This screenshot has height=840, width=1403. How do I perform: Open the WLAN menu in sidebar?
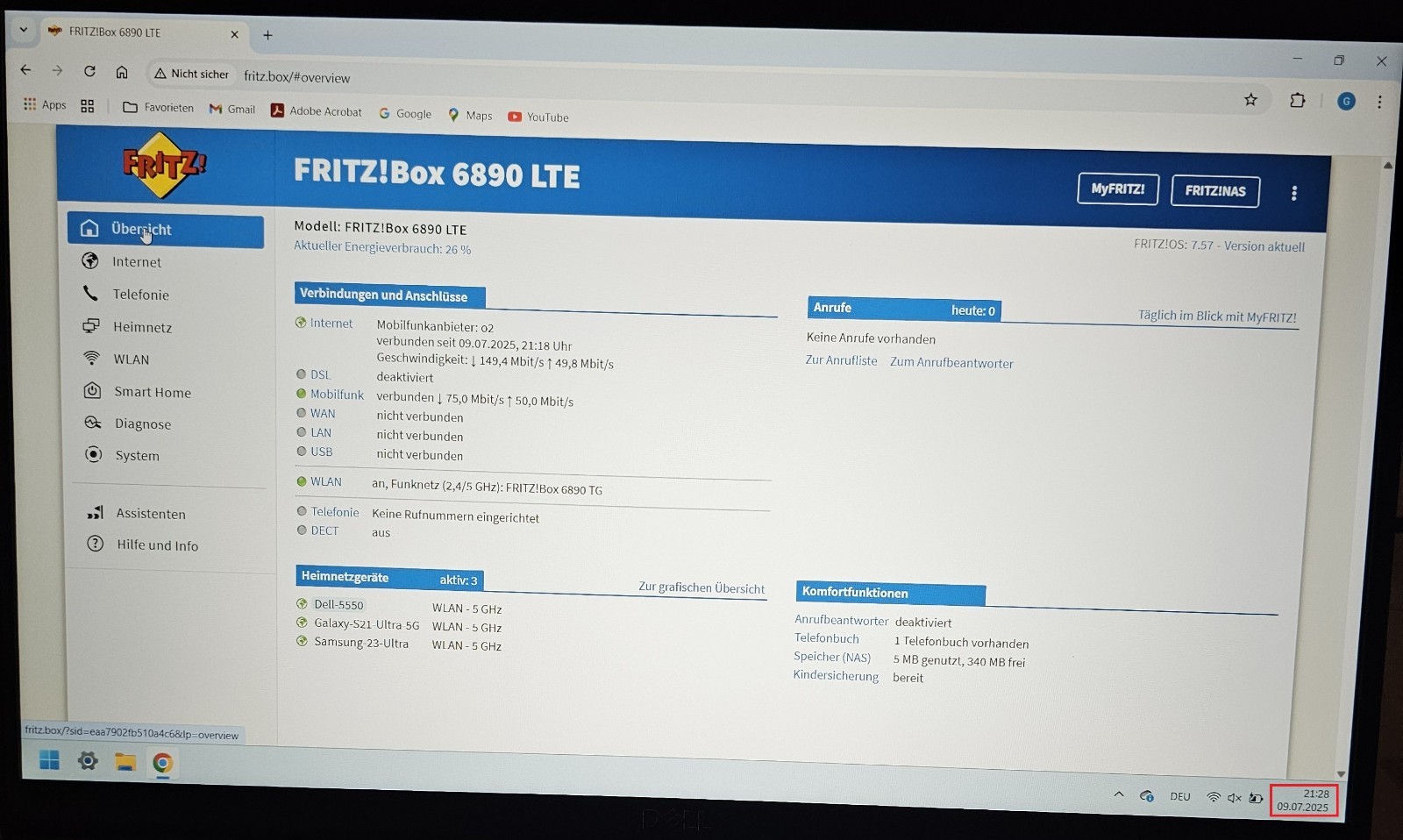point(130,359)
